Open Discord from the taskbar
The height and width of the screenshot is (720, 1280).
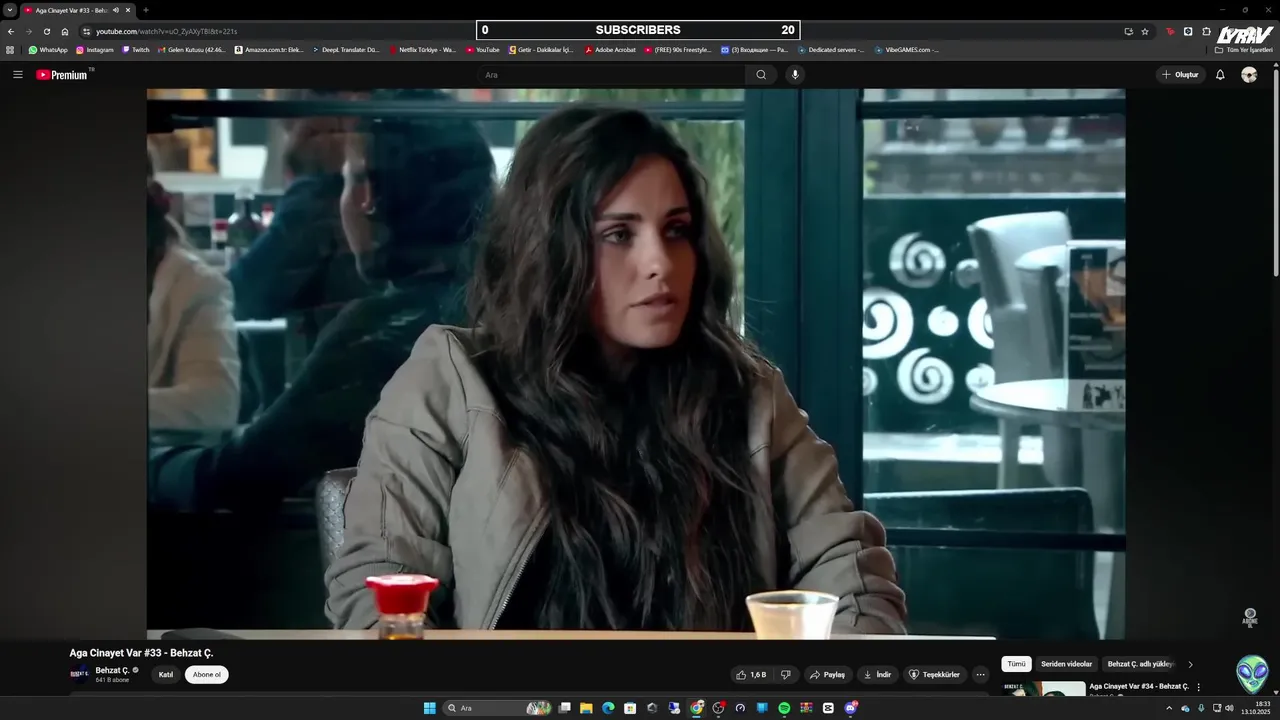[850, 708]
